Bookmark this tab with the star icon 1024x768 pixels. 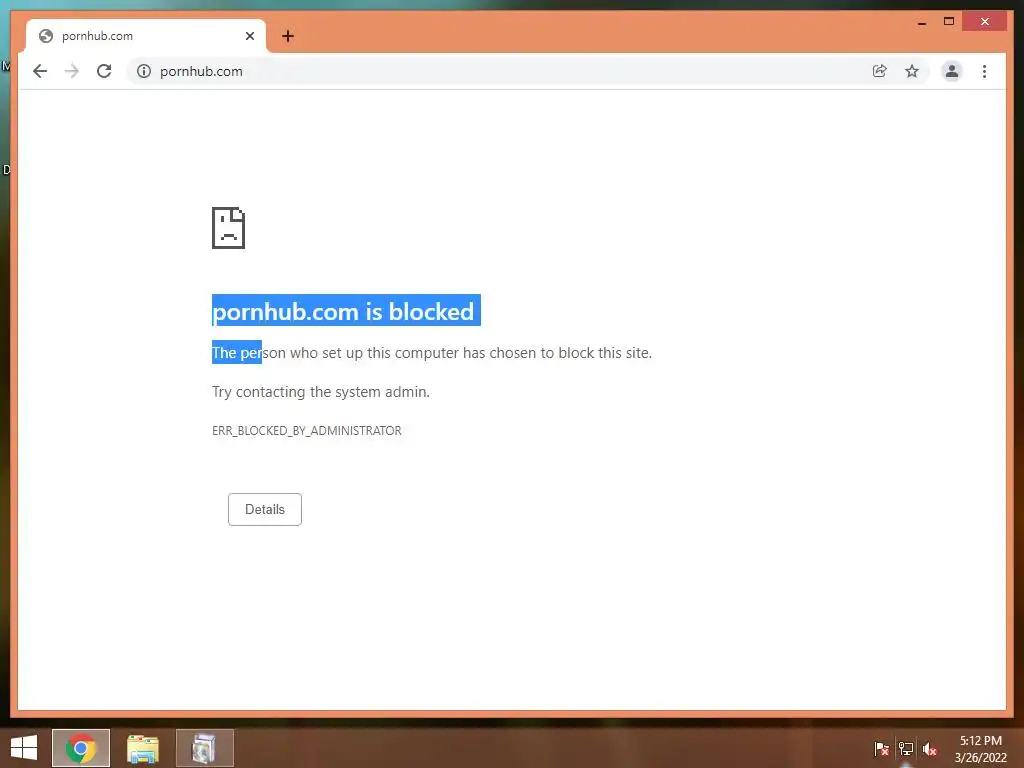(912, 71)
